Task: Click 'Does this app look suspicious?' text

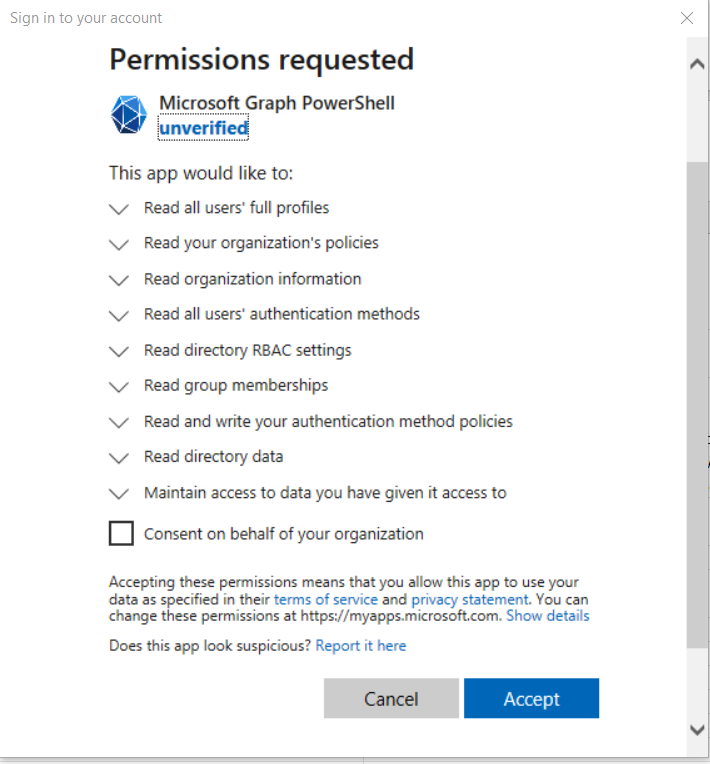Action: (210, 646)
